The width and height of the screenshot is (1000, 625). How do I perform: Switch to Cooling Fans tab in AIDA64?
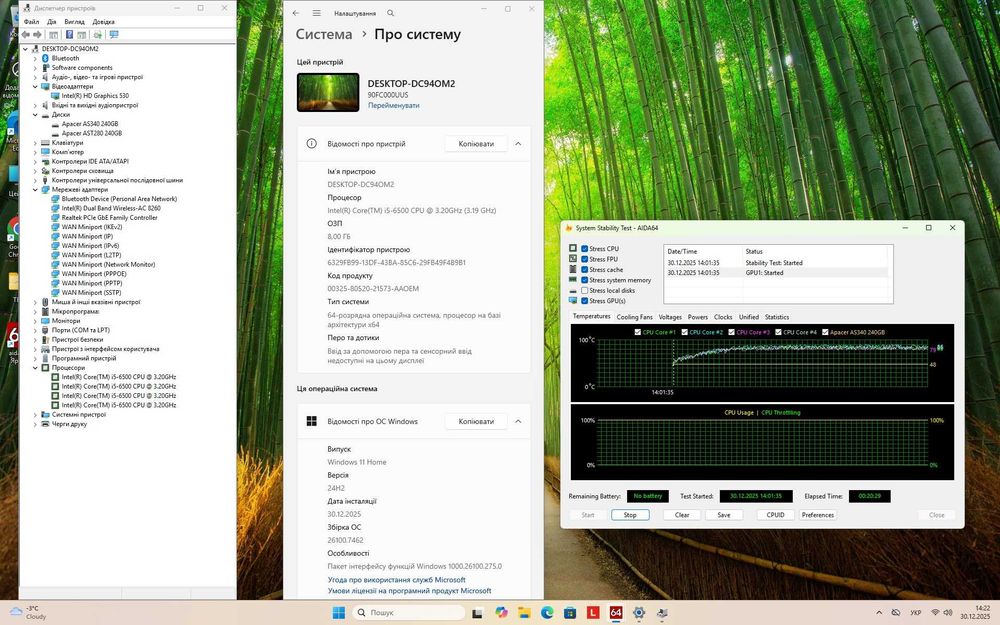tap(634, 317)
